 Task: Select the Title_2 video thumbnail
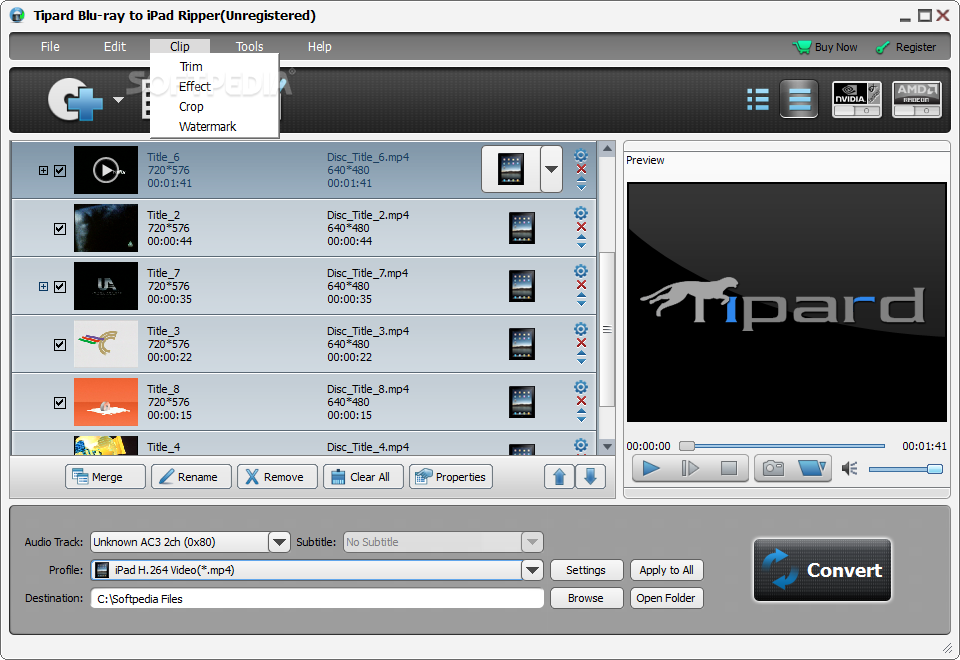pos(106,228)
